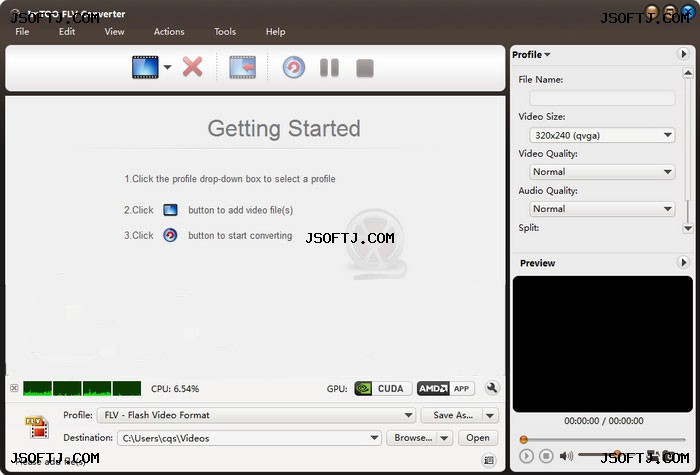Open the Video Size 320x240 dropdown

(602, 135)
